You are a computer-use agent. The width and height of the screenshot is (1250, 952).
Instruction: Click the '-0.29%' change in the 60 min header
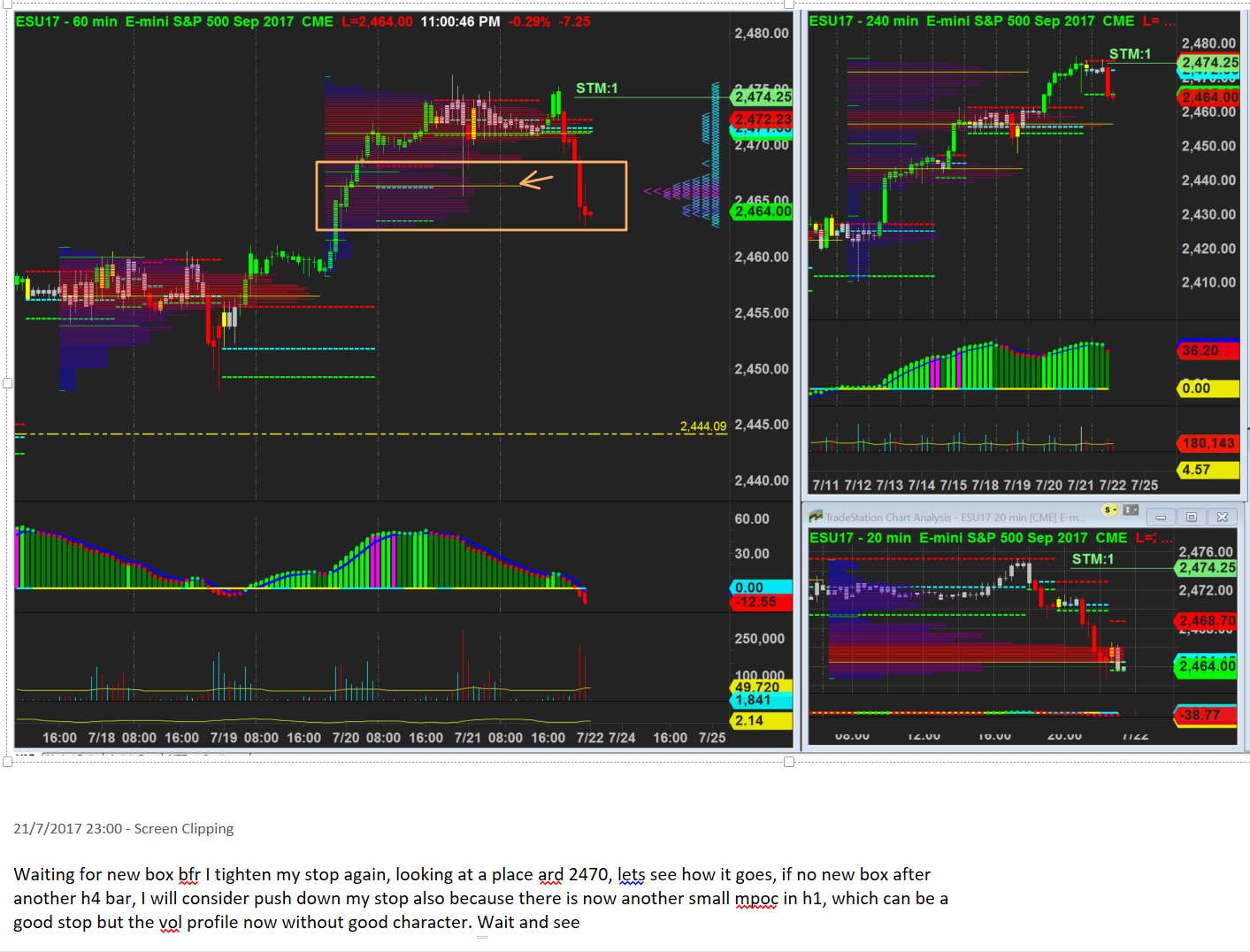[x=529, y=21]
